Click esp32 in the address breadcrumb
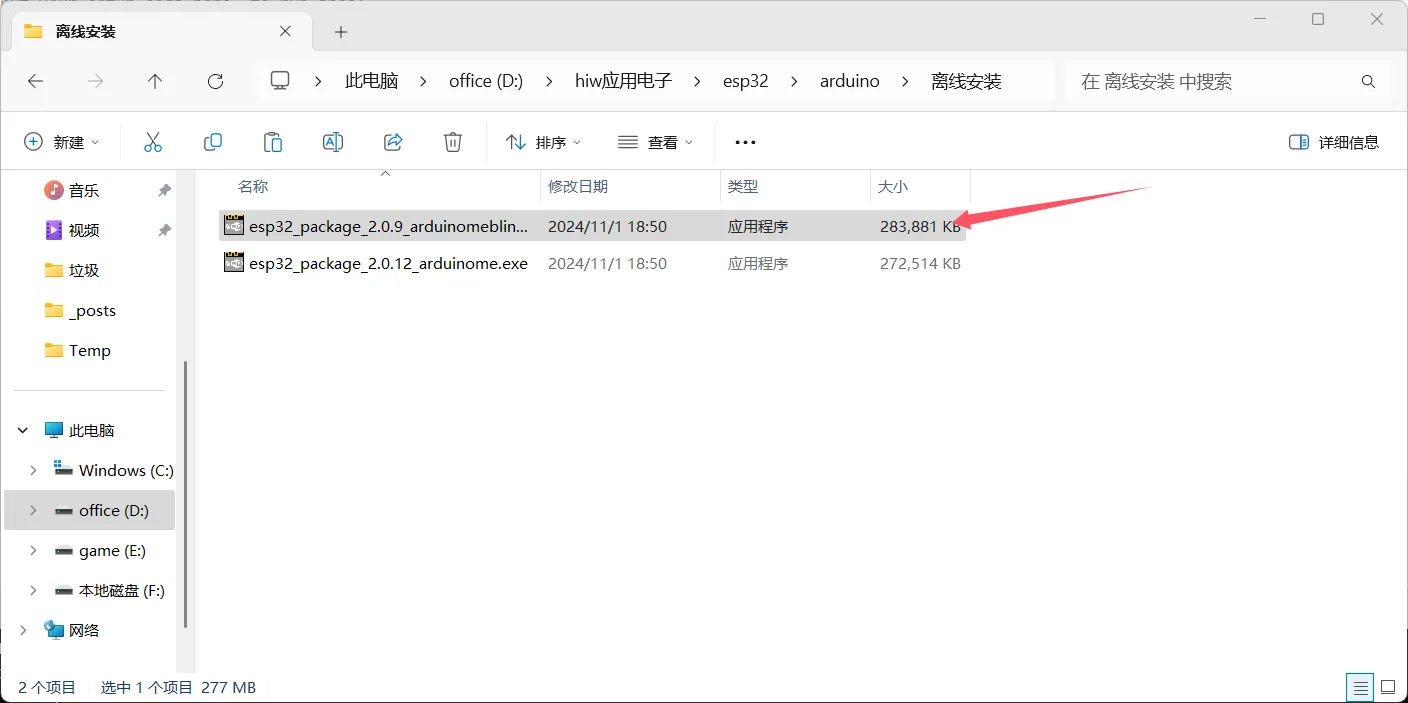This screenshot has width=1408, height=703. point(745,81)
